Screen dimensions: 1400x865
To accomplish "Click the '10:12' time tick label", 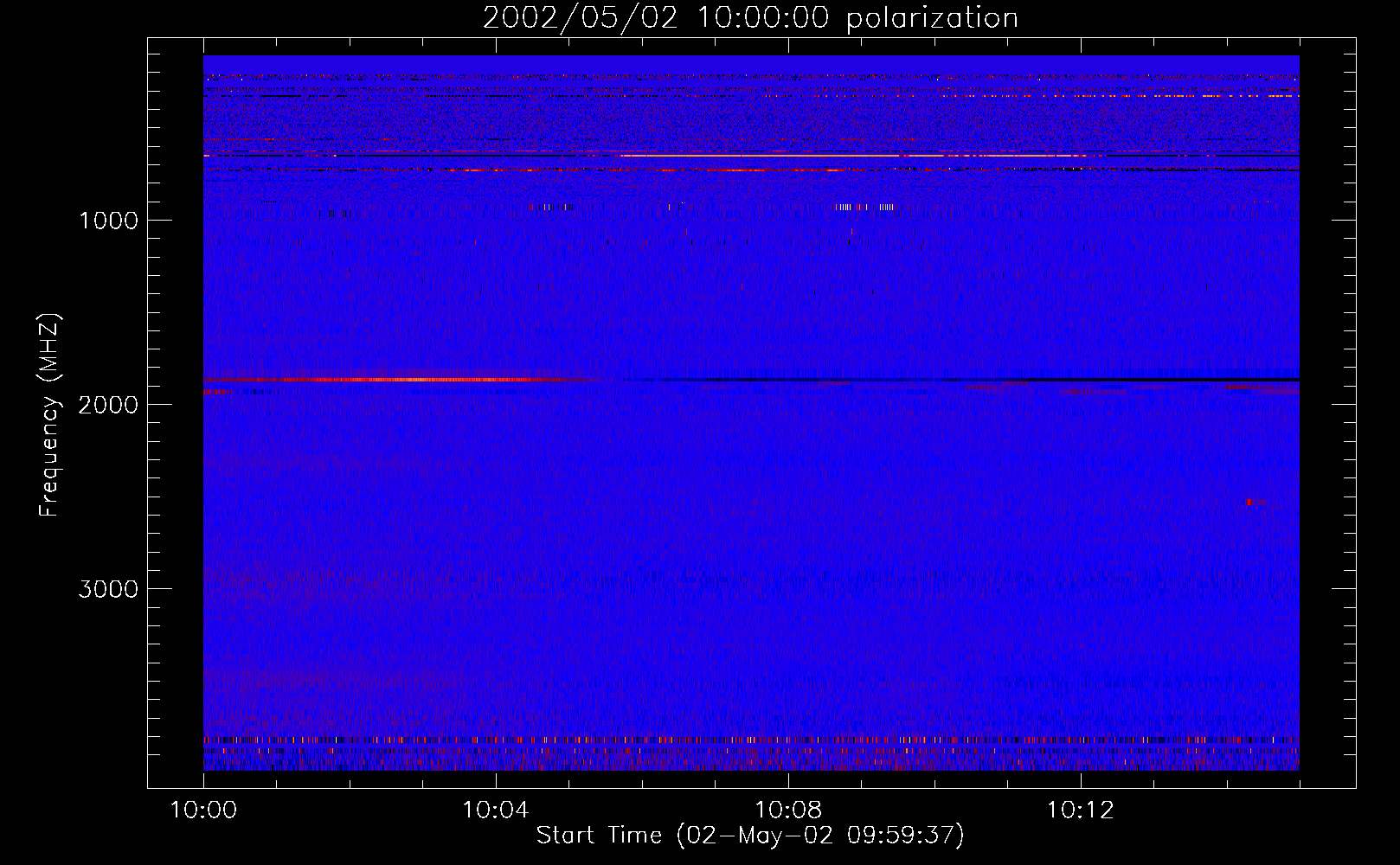I will coord(1080,811).
